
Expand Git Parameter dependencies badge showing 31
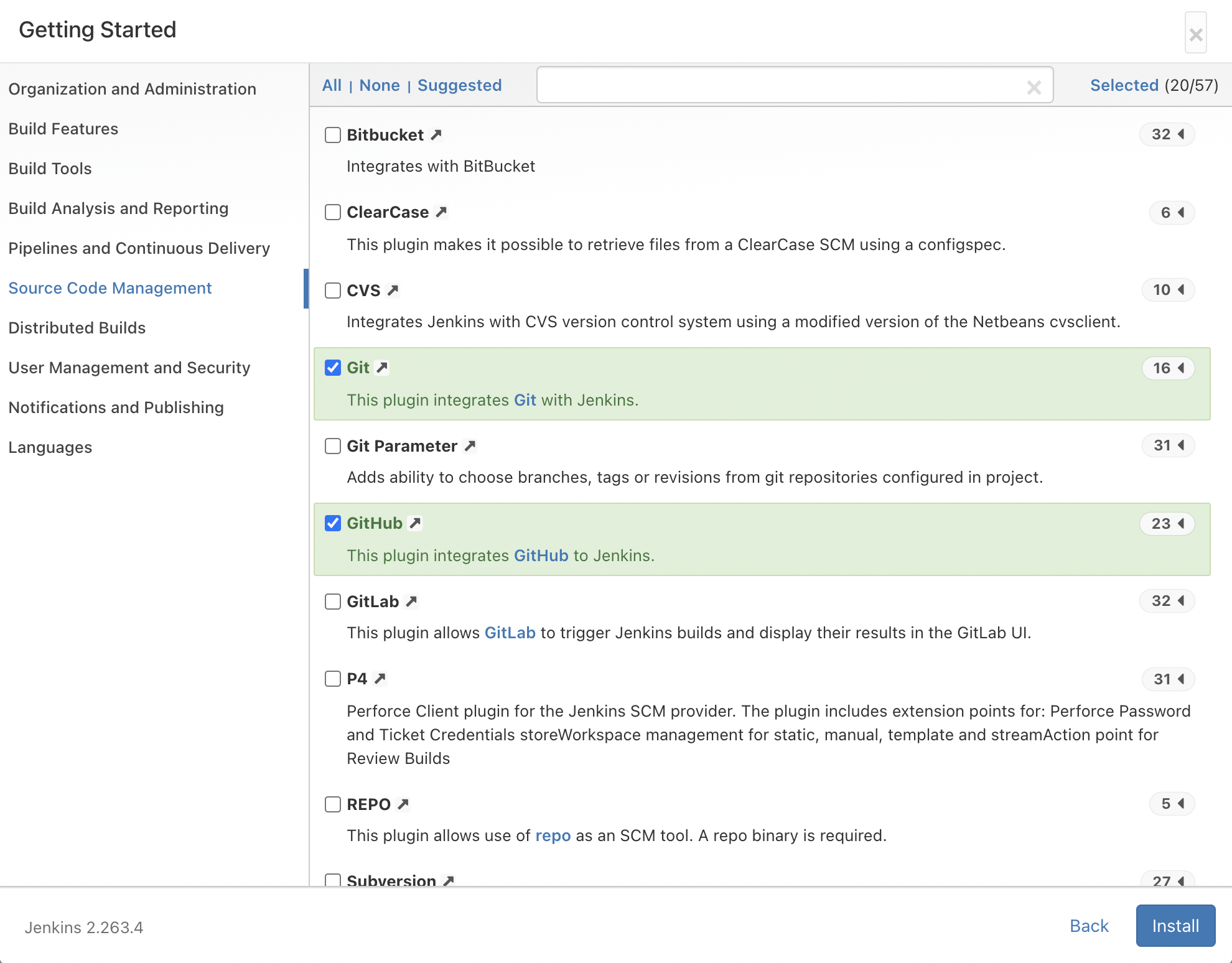(x=1168, y=445)
